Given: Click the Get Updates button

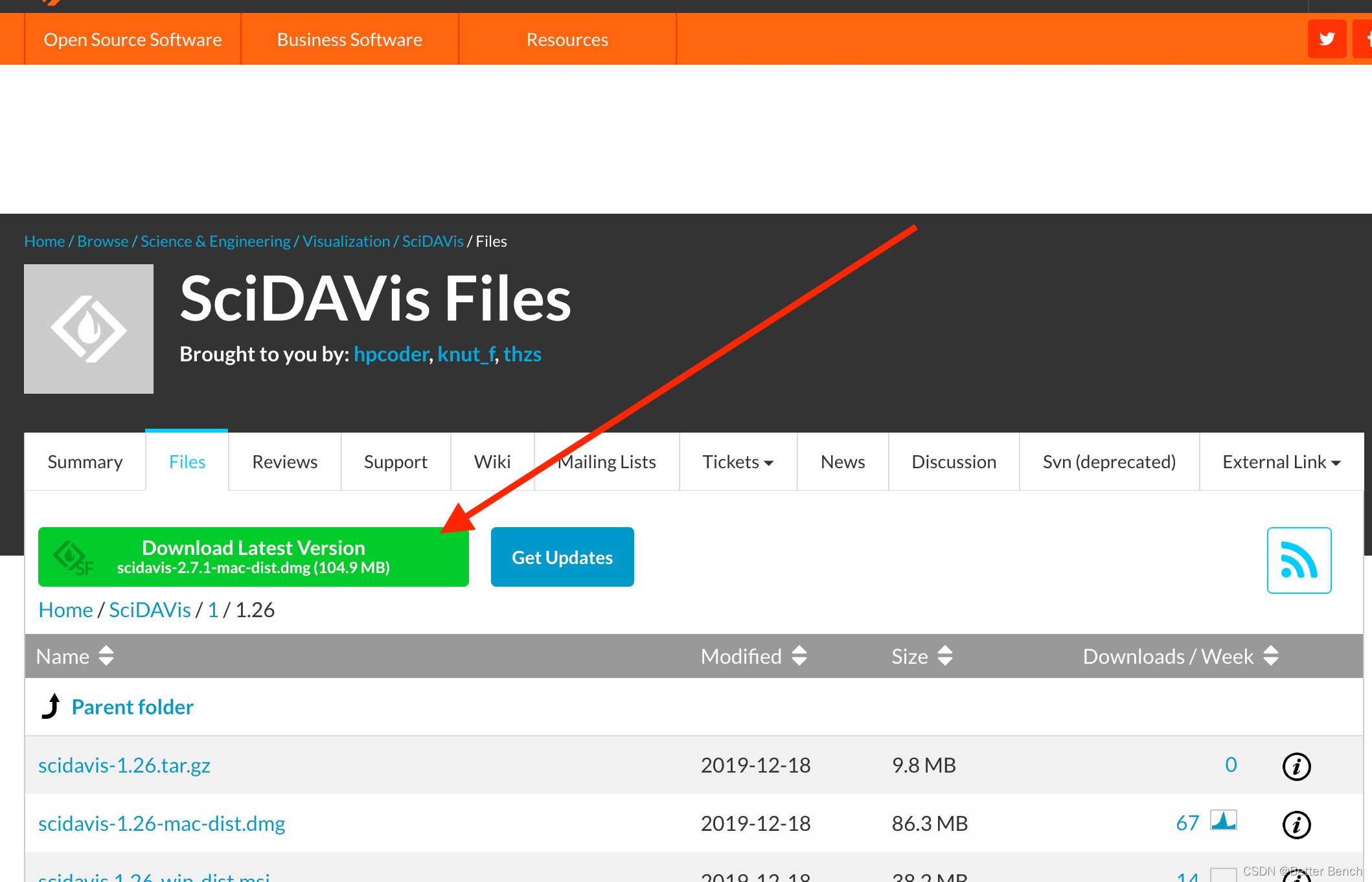Looking at the screenshot, I should pyautogui.click(x=562, y=557).
